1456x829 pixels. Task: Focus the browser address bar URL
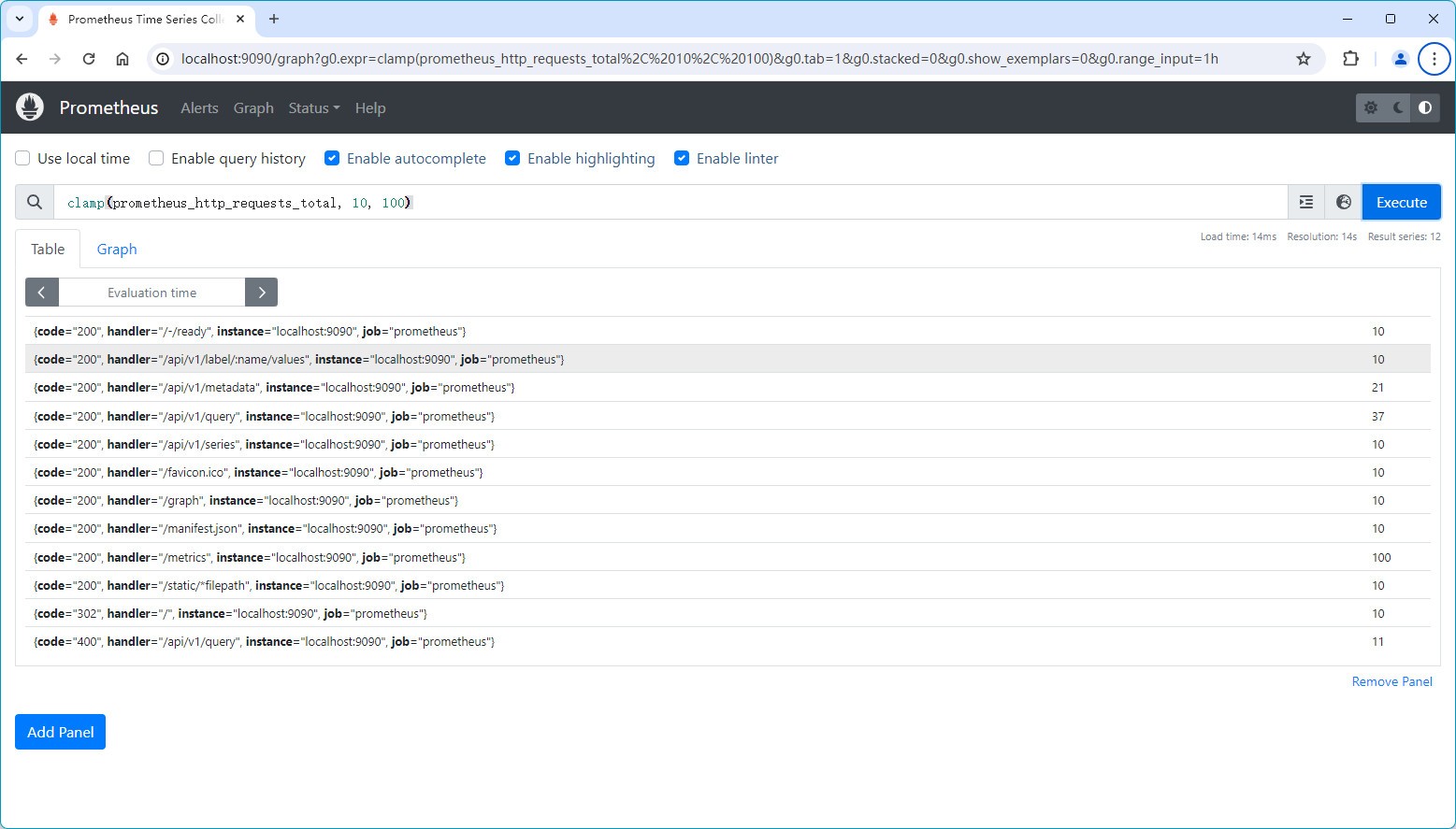coord(699,59)
